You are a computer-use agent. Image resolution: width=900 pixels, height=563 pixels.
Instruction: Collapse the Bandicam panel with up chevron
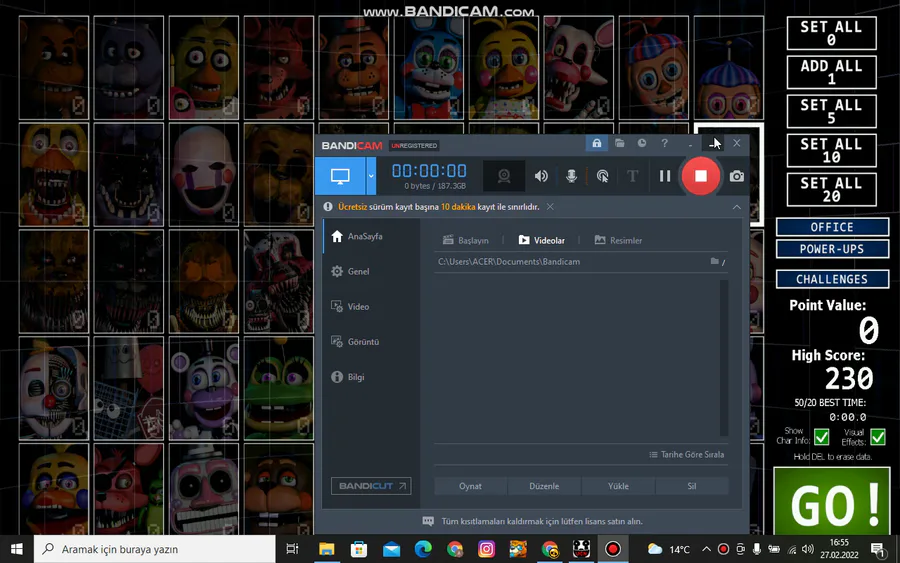tap(736, 207)
